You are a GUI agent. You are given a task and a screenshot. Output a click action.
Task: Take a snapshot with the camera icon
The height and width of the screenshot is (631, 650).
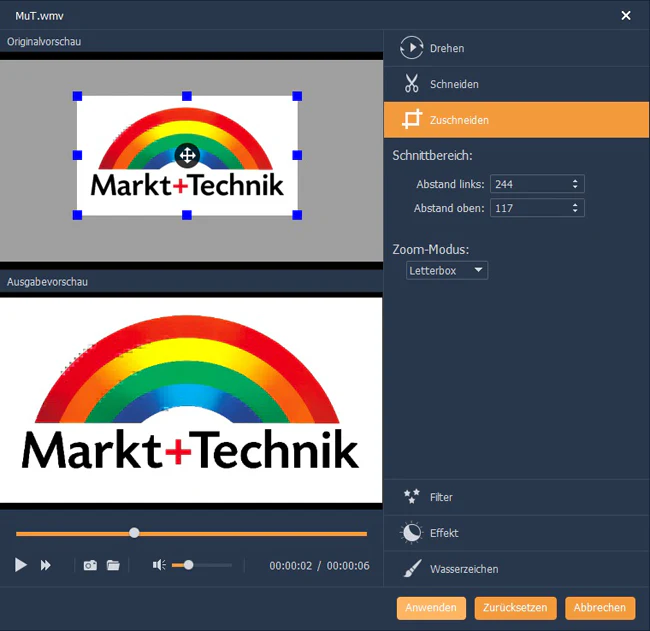[x=90, y=565]
